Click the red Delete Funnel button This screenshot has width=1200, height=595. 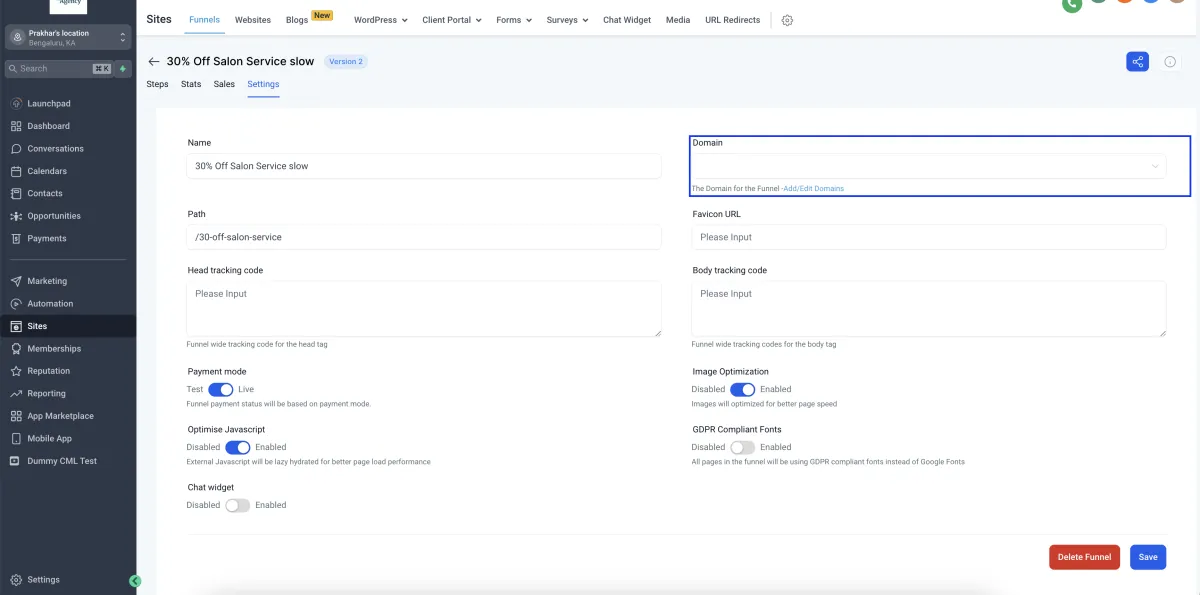[1084, 557]
